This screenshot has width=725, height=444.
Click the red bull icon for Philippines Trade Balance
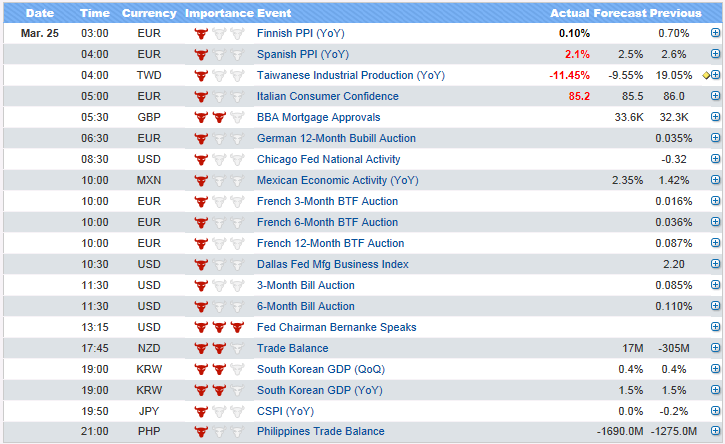click(200, 432)
